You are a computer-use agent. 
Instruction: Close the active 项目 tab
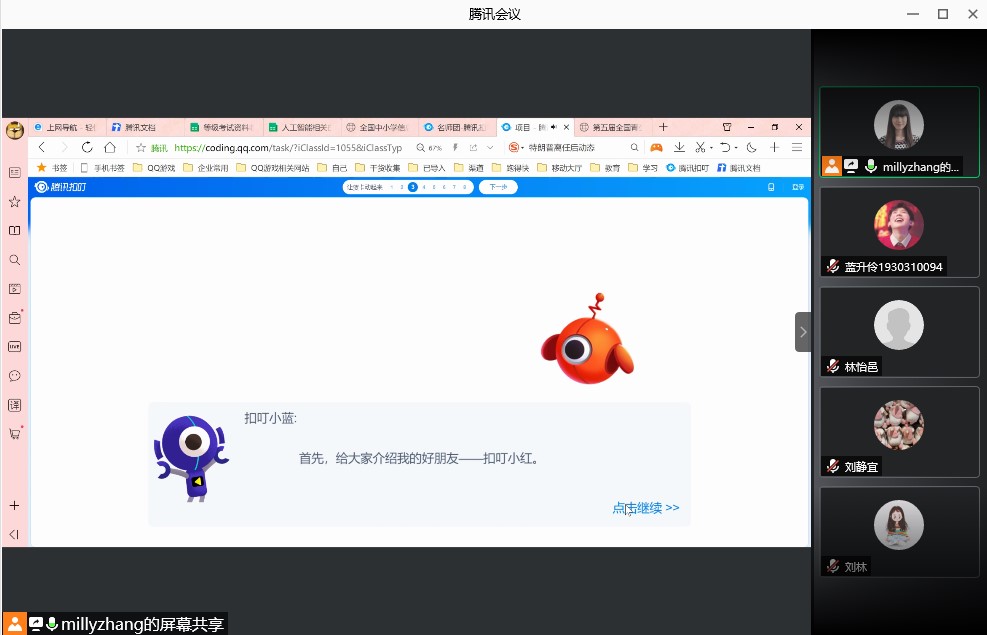(567, 127)
